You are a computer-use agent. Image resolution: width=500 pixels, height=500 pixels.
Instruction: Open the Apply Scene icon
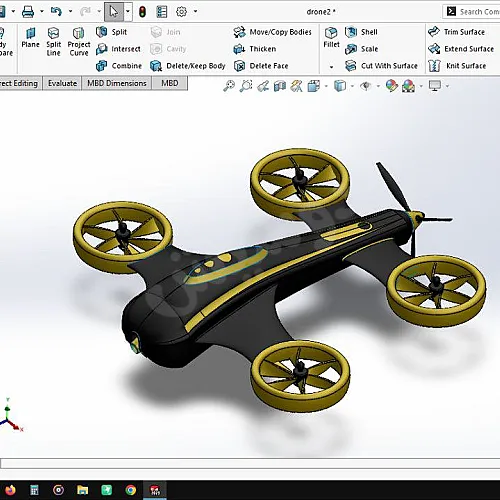click(408, 86)
